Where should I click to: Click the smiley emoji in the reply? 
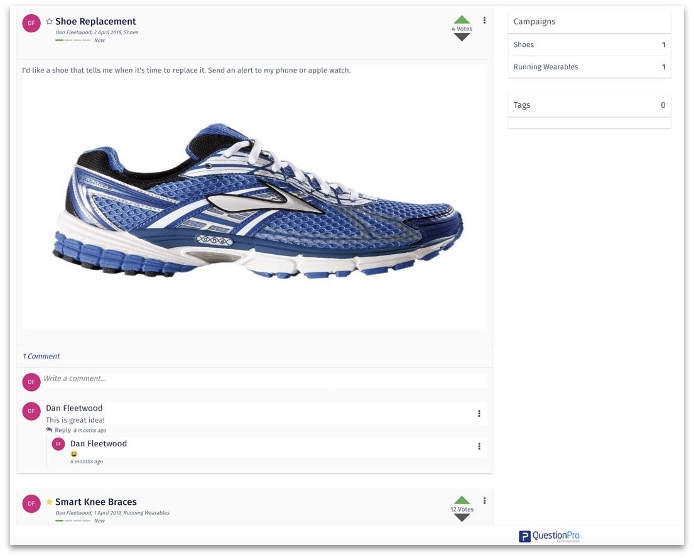73,454
